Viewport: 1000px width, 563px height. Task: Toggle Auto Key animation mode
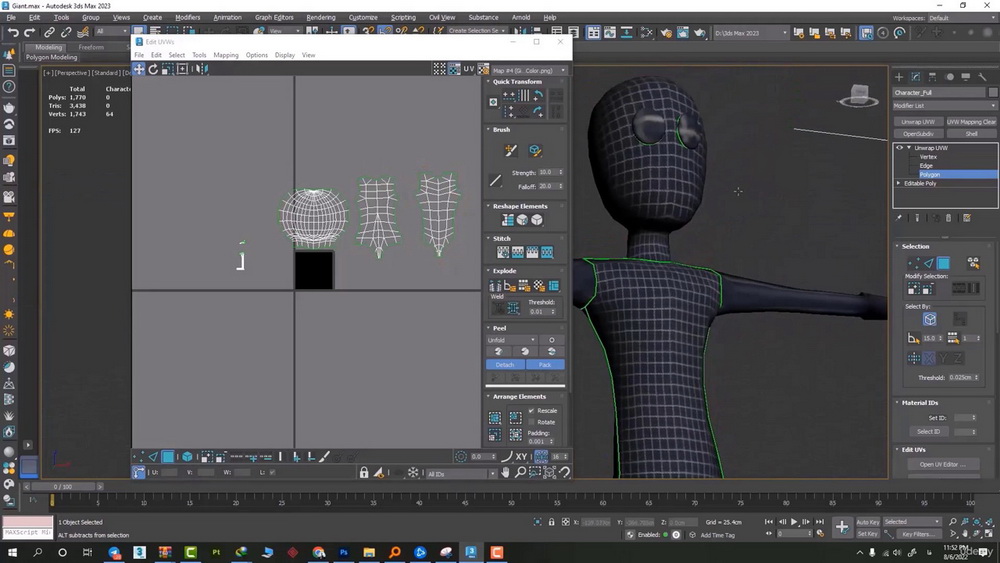click(x=867, y=522)
